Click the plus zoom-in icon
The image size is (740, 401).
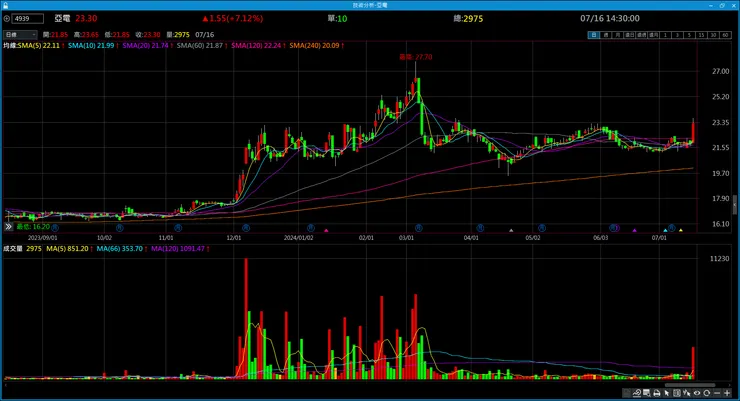[x=727, y=393]
